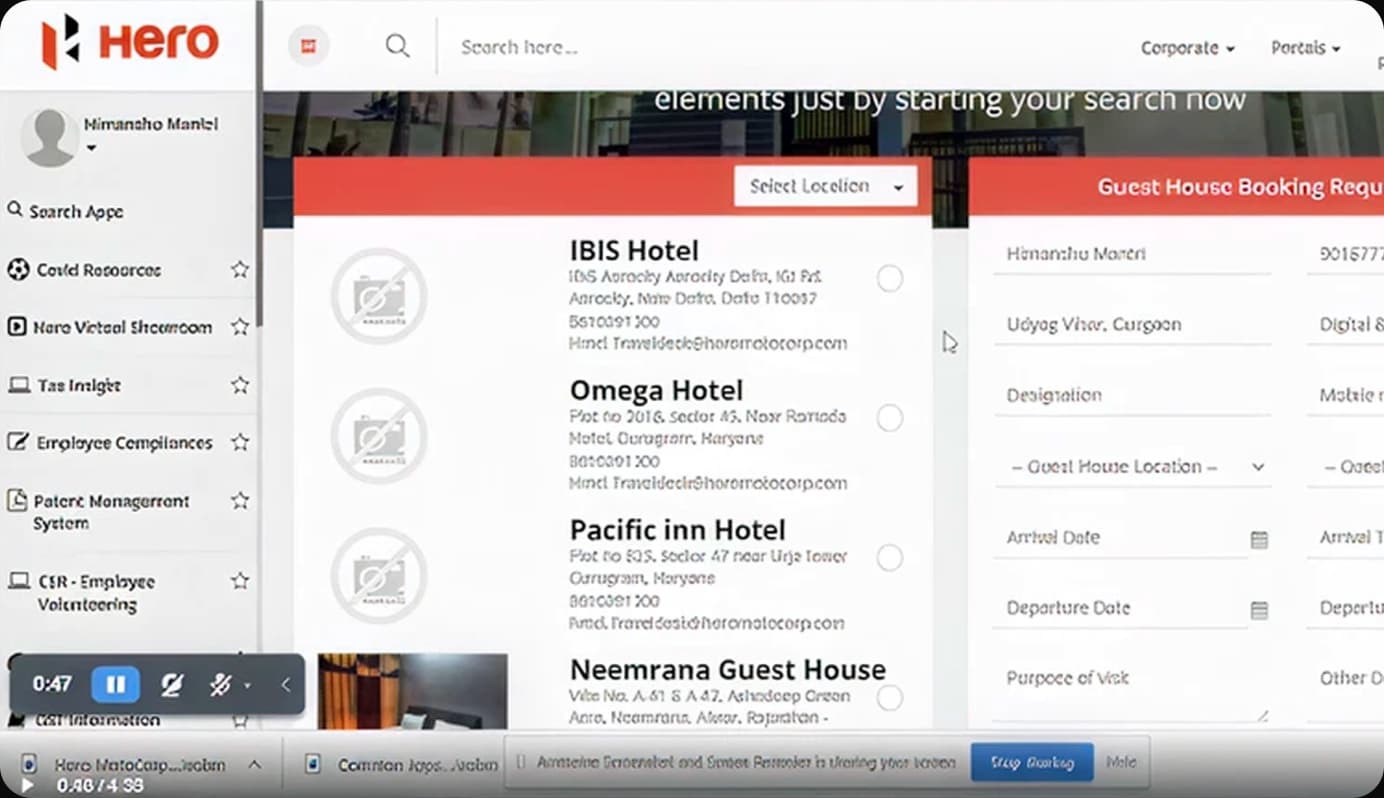The width and height of the screenshot is (1384, 798).
Task: Hide the screen sharing notification bar
Action: coord(1121,763)
